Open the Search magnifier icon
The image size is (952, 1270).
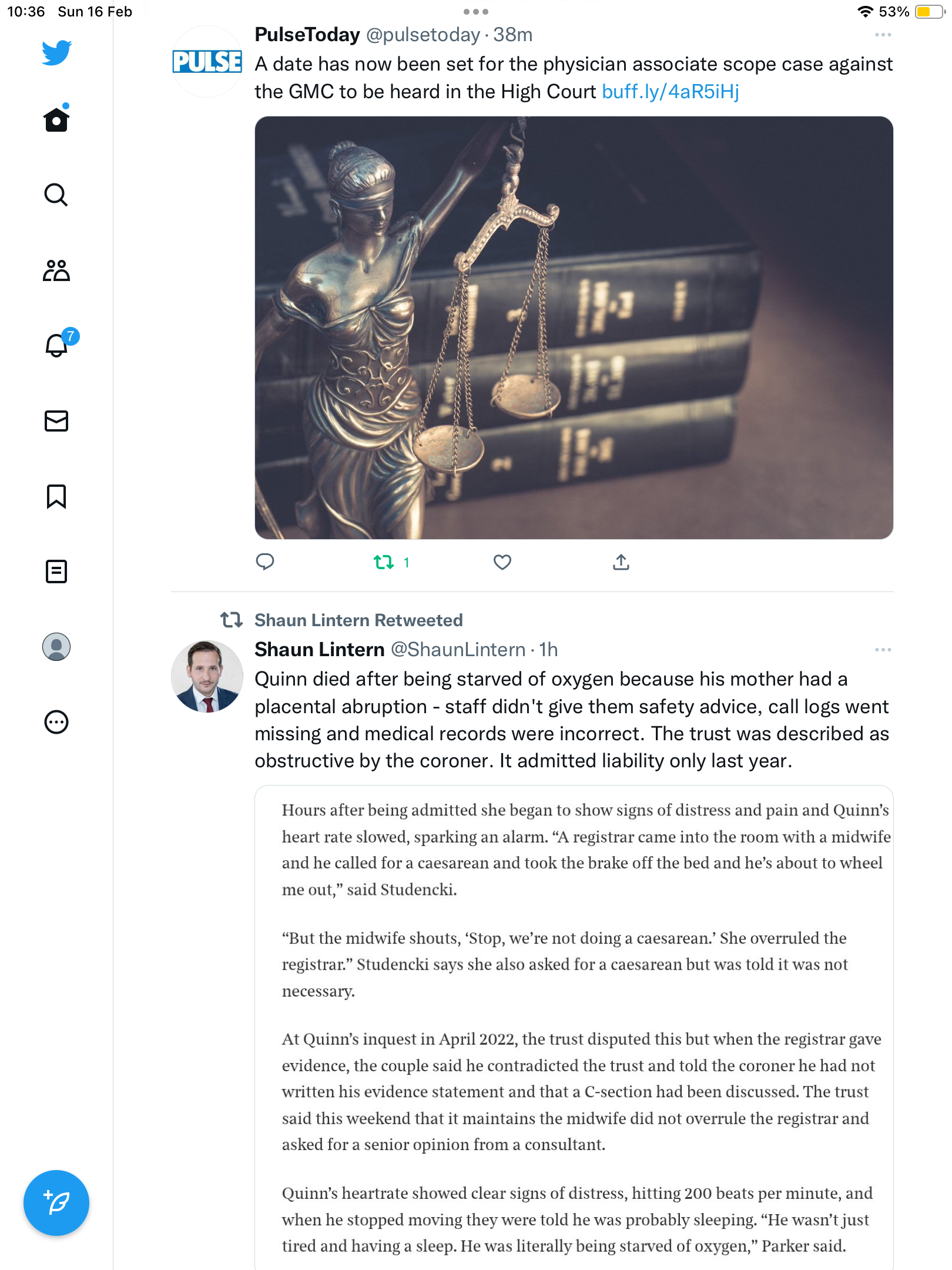click(x=56, y=195)
